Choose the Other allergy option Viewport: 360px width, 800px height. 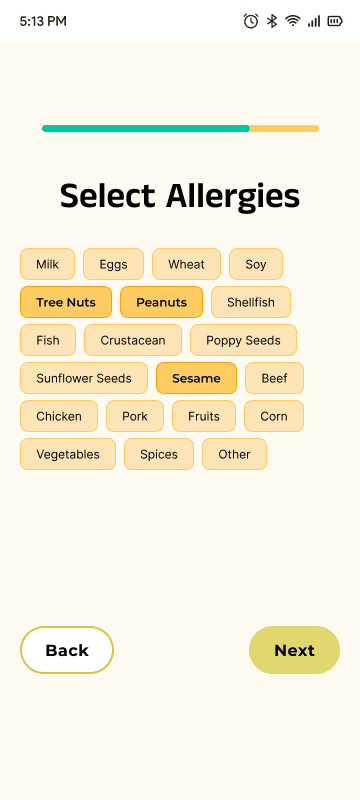234,454
